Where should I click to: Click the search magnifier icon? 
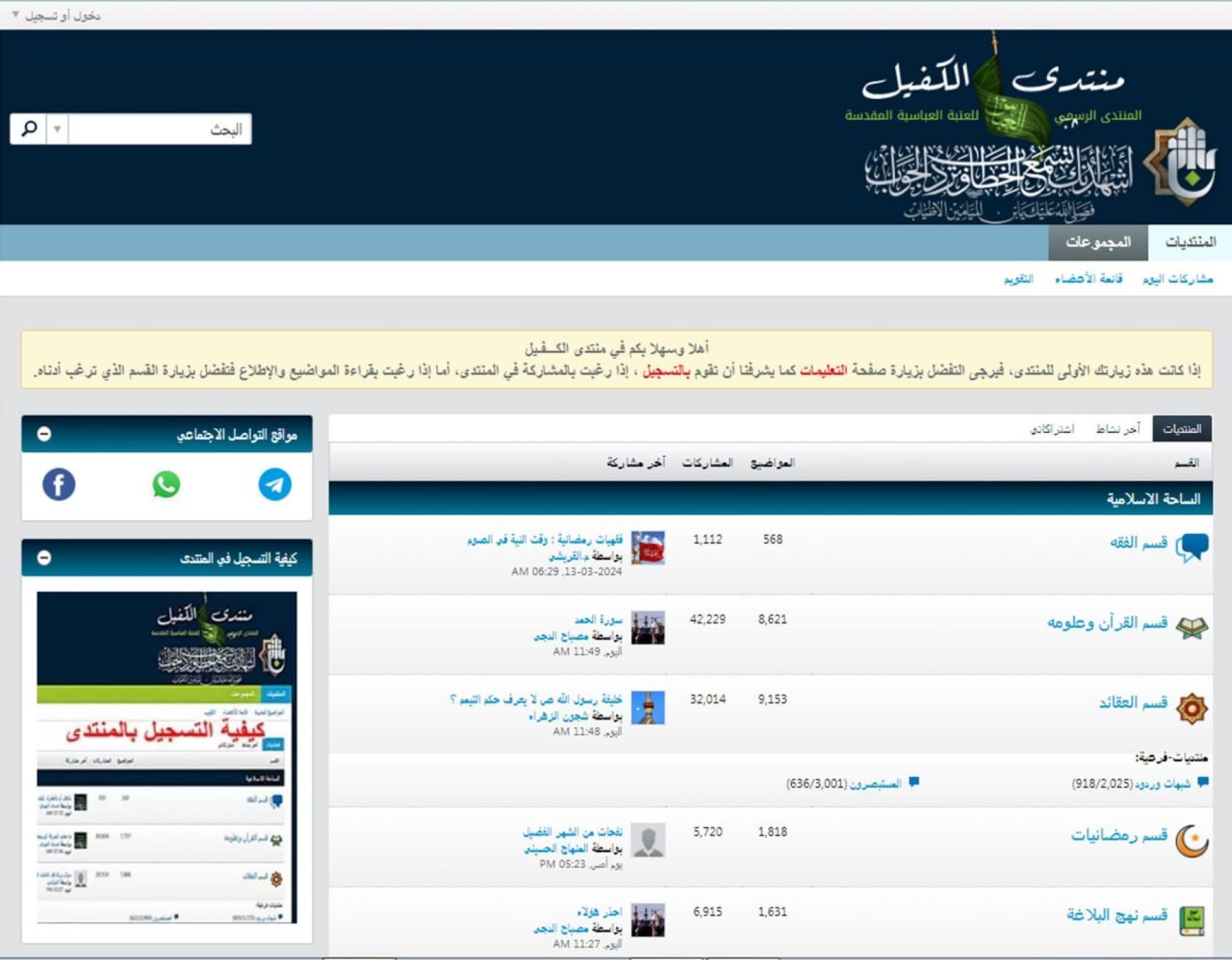click(29, 129)
